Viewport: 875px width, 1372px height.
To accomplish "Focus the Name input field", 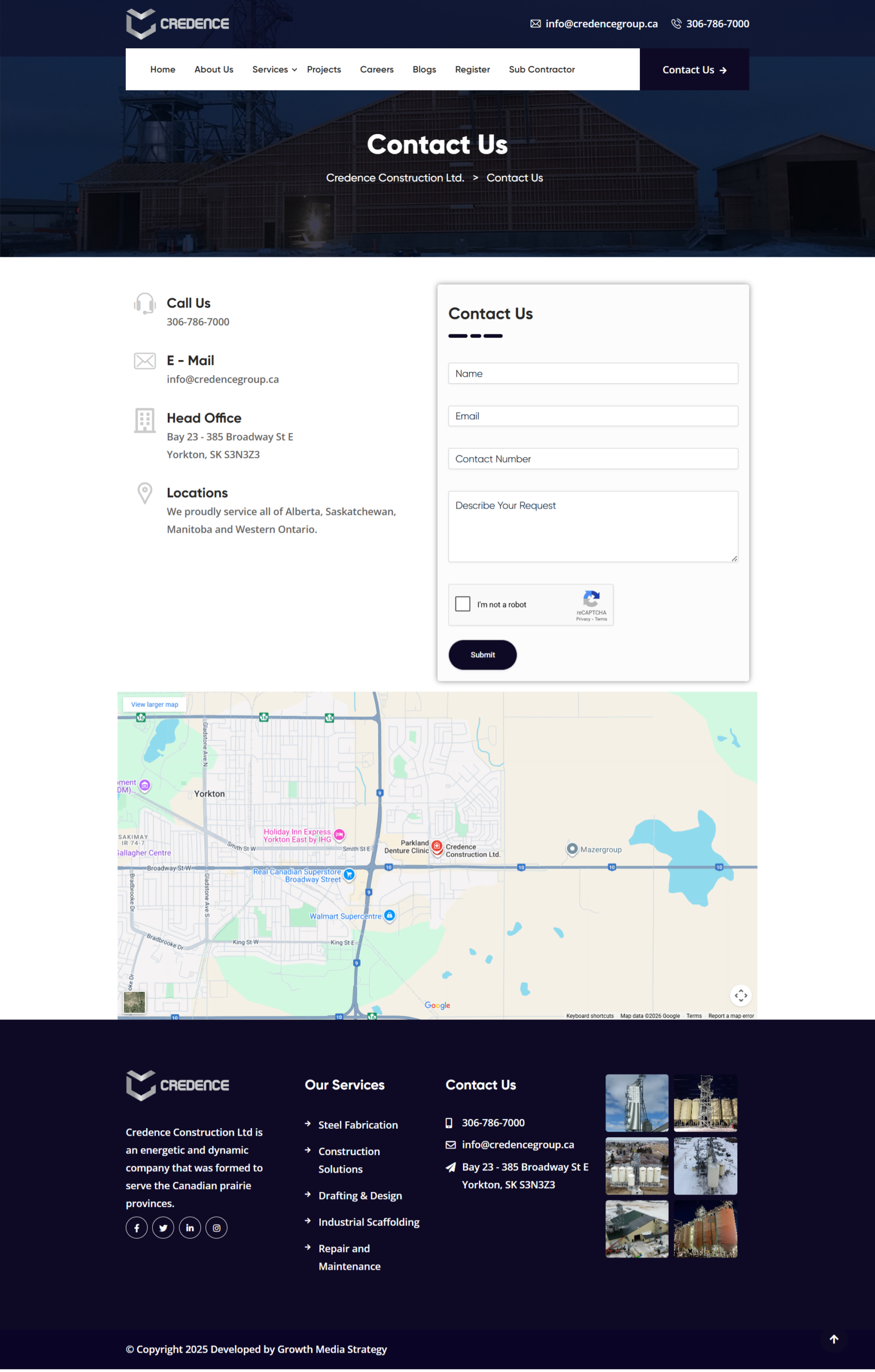I will (593, 373).
